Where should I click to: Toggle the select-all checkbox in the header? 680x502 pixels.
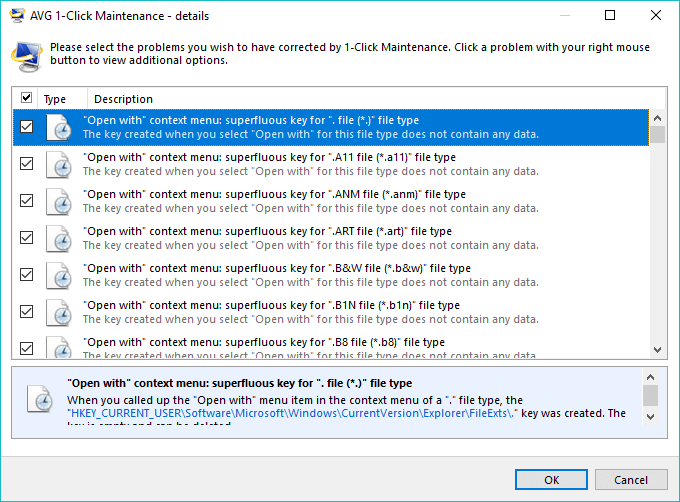26,98
